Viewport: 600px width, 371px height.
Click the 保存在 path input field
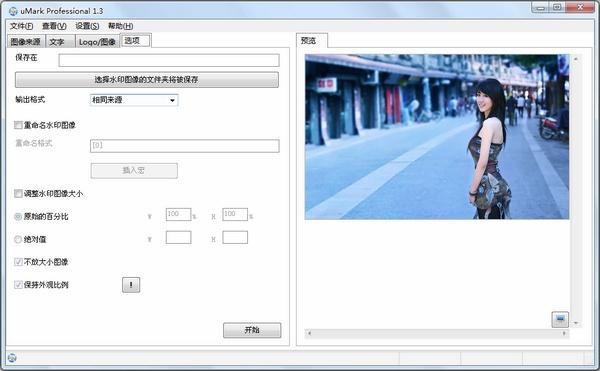click(x=169, y=60)
